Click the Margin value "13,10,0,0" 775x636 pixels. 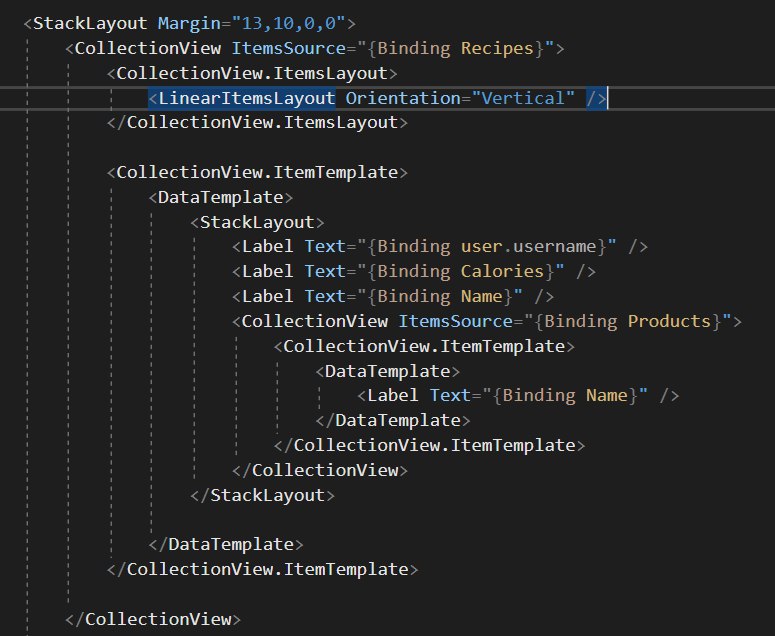pos(289,23)
